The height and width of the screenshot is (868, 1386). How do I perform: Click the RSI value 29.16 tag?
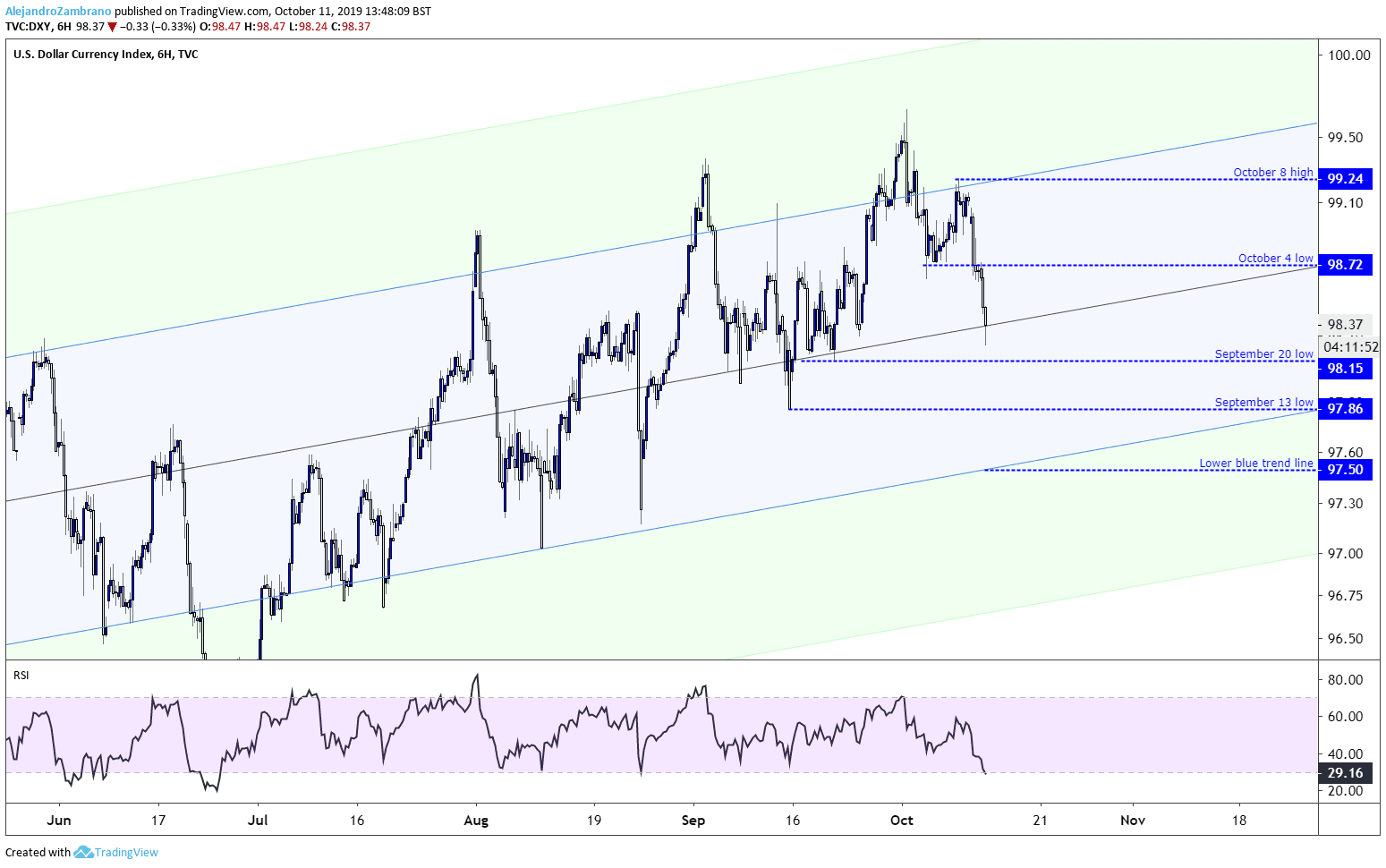tap(1345, 773)
